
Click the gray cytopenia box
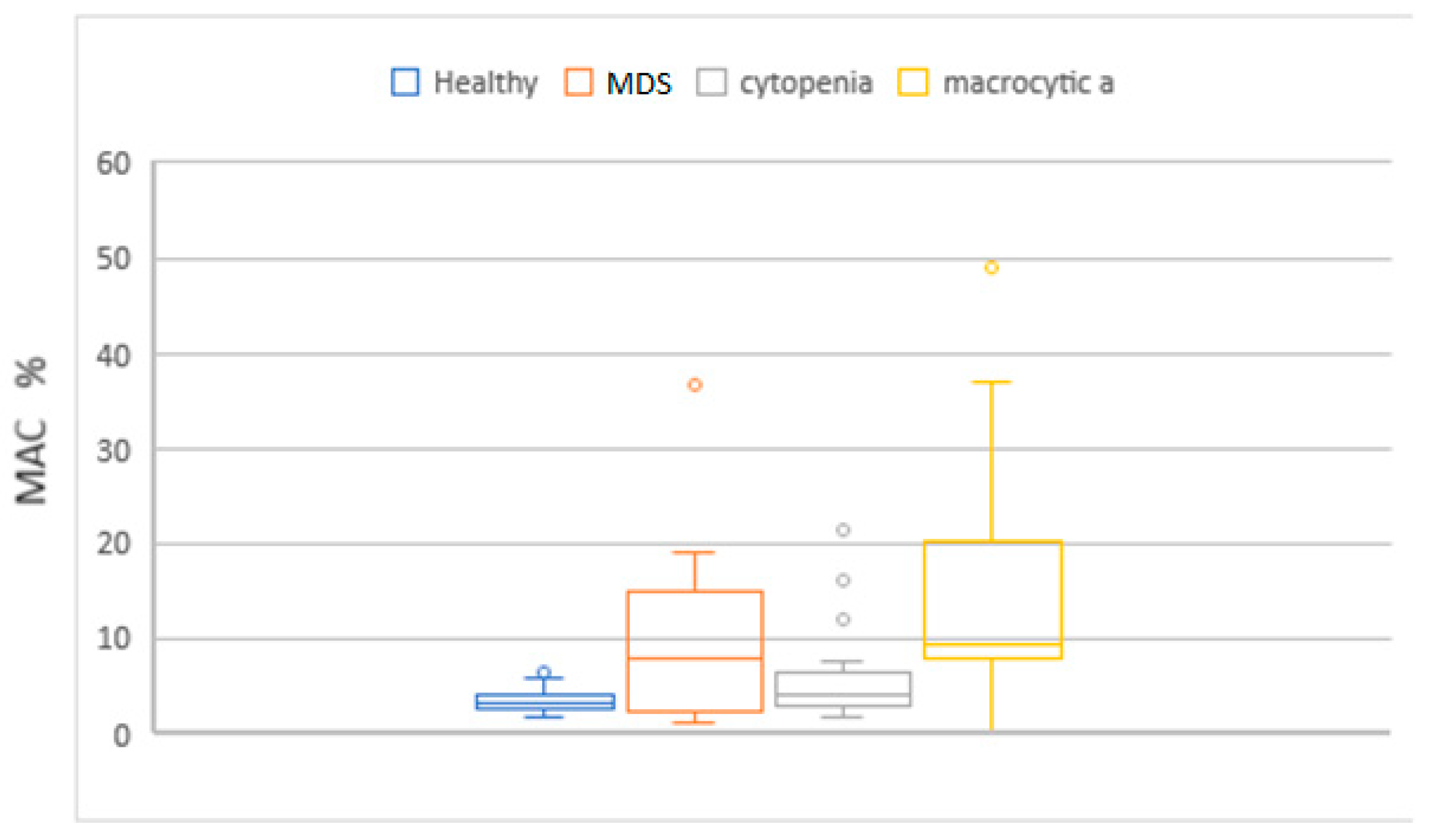[843, 684]
